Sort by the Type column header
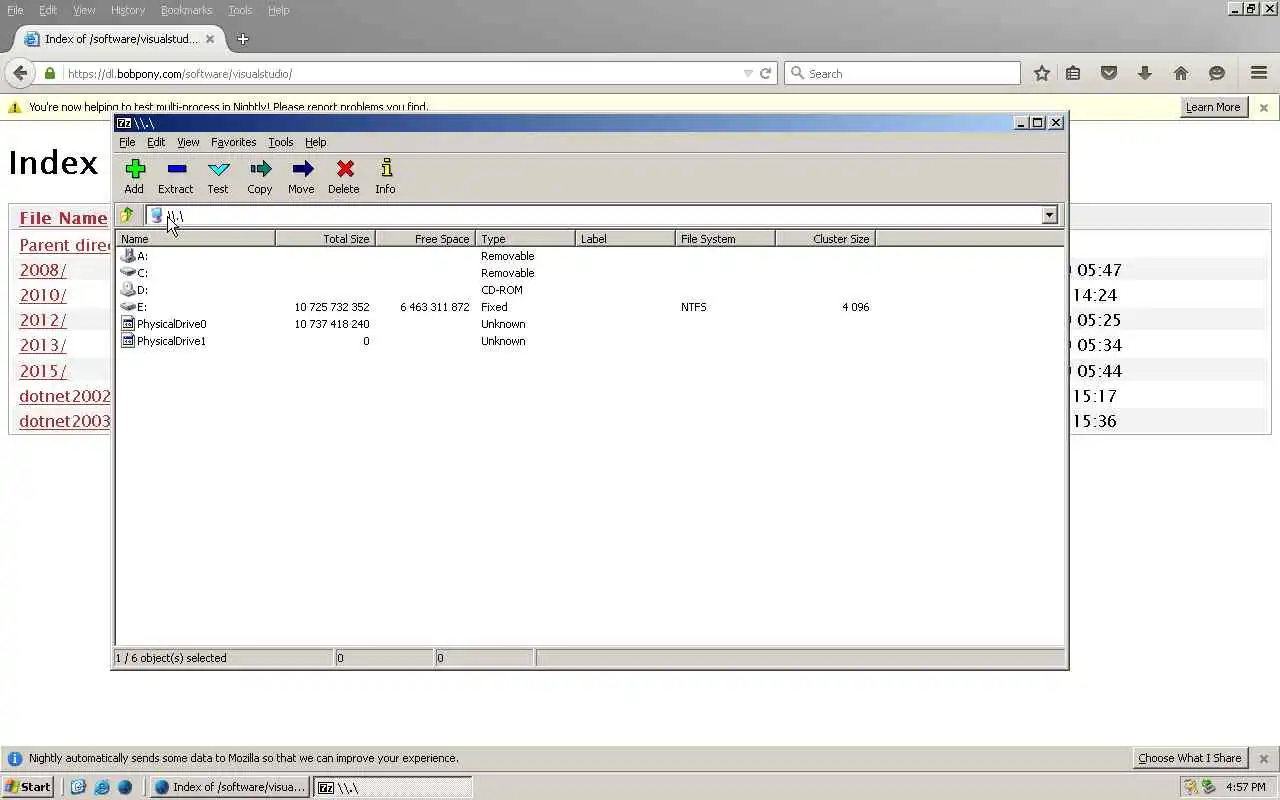 (525, 239)
